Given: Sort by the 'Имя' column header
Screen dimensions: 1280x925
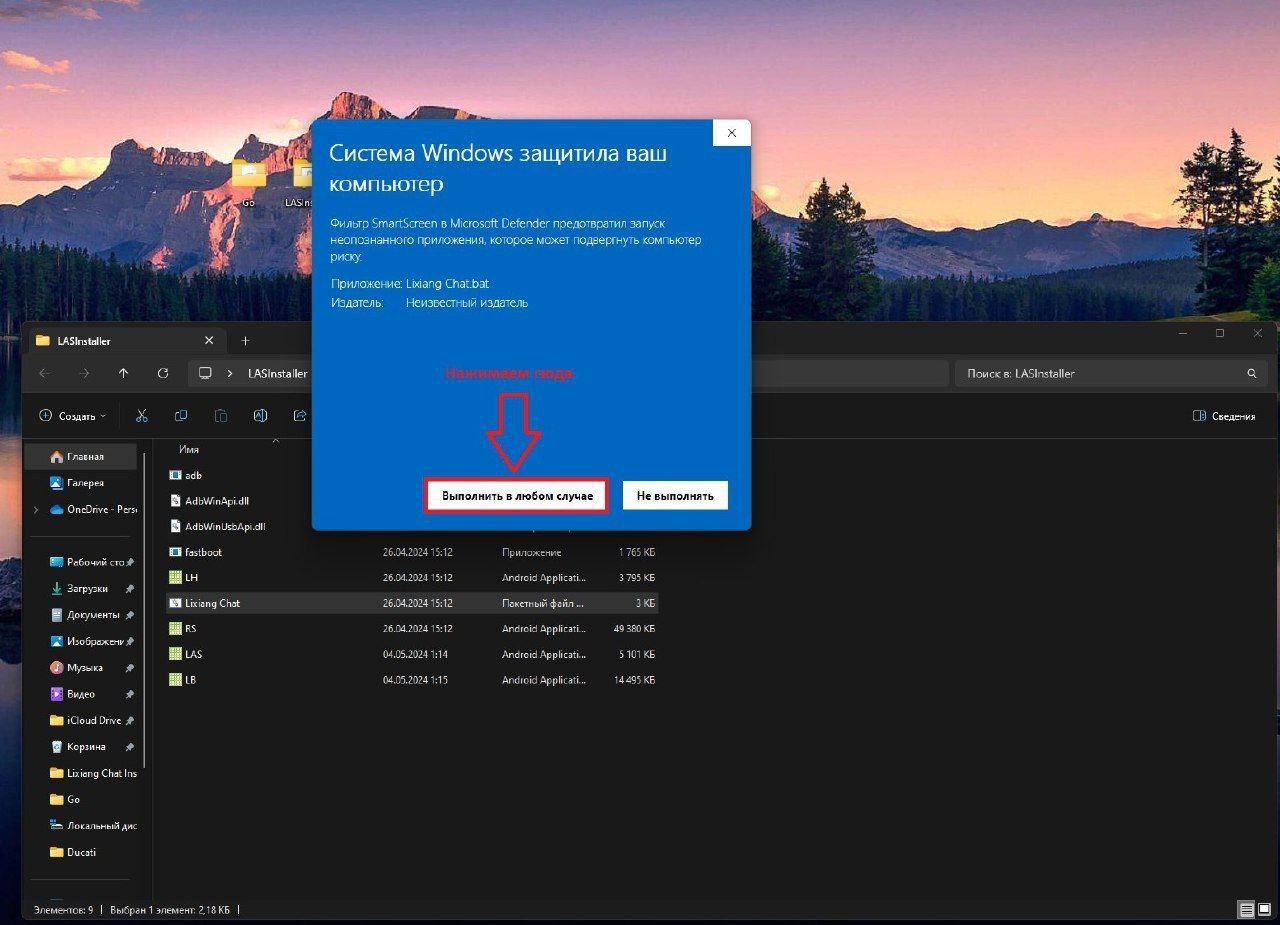Looking at the screenshot, I should click(189, 450).
